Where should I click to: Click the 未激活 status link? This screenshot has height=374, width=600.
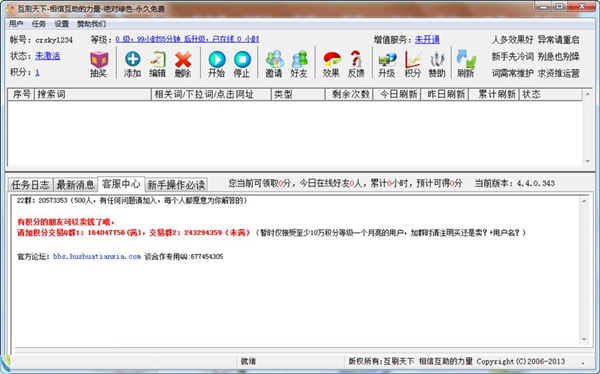coord(48,56)
